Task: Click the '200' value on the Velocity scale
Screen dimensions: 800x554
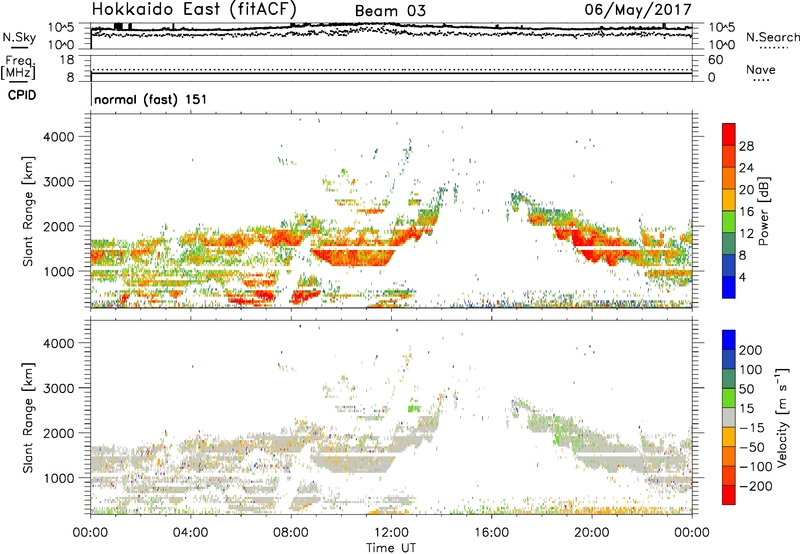Action: coord(751,350)
